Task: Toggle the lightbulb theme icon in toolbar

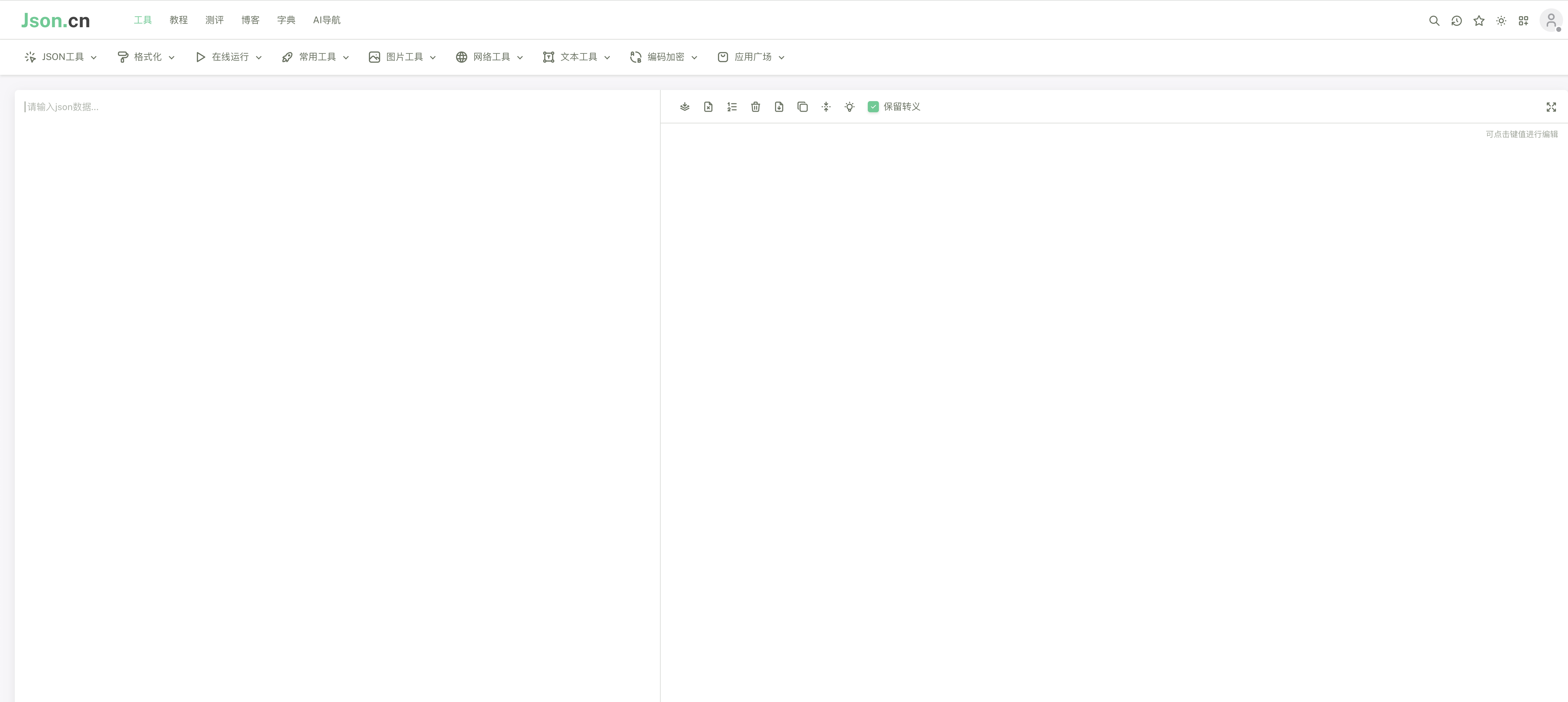Action: coord(849,107)
